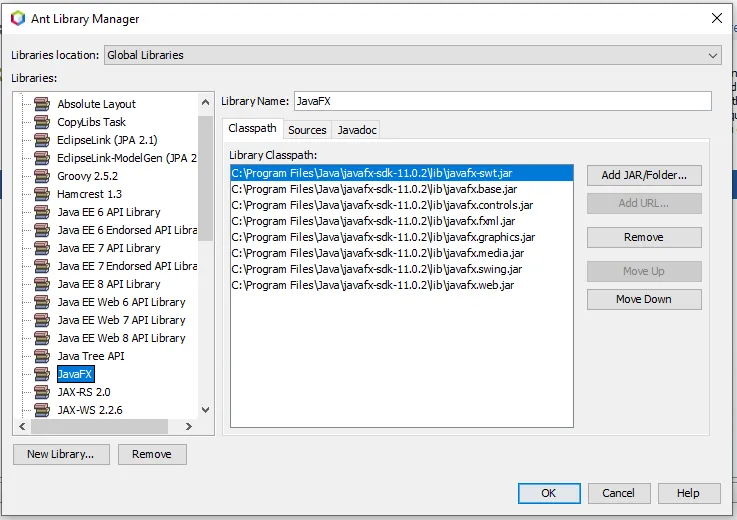Viewport: 737px width, 520px height.
Task: Click the horizontal scroll right arrow
Action: pos(188,426)
